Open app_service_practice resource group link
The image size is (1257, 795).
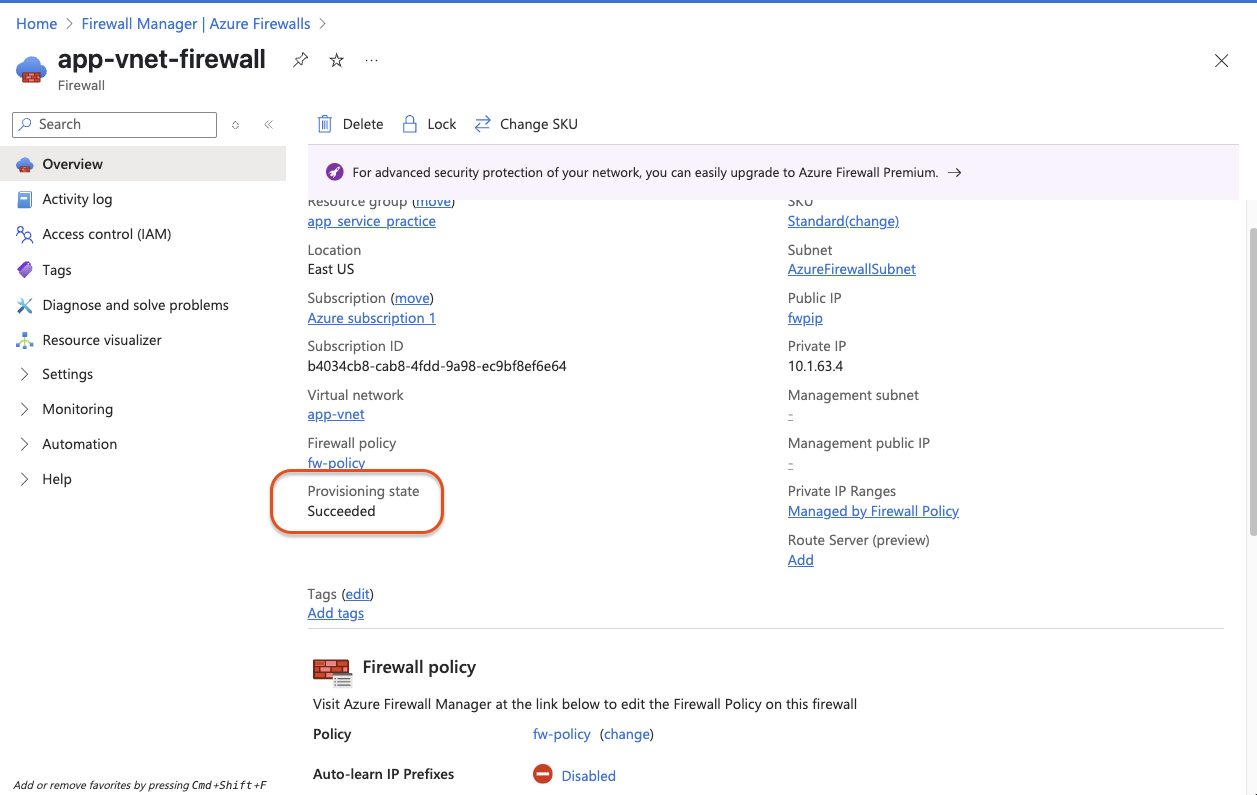(372, 221)
